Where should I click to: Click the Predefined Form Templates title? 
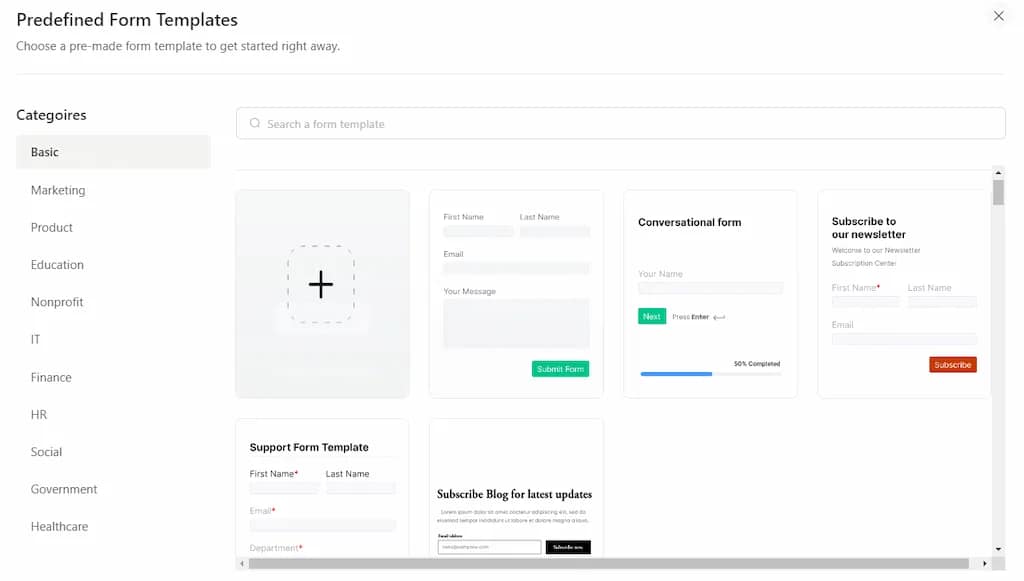tap(127, 20)
